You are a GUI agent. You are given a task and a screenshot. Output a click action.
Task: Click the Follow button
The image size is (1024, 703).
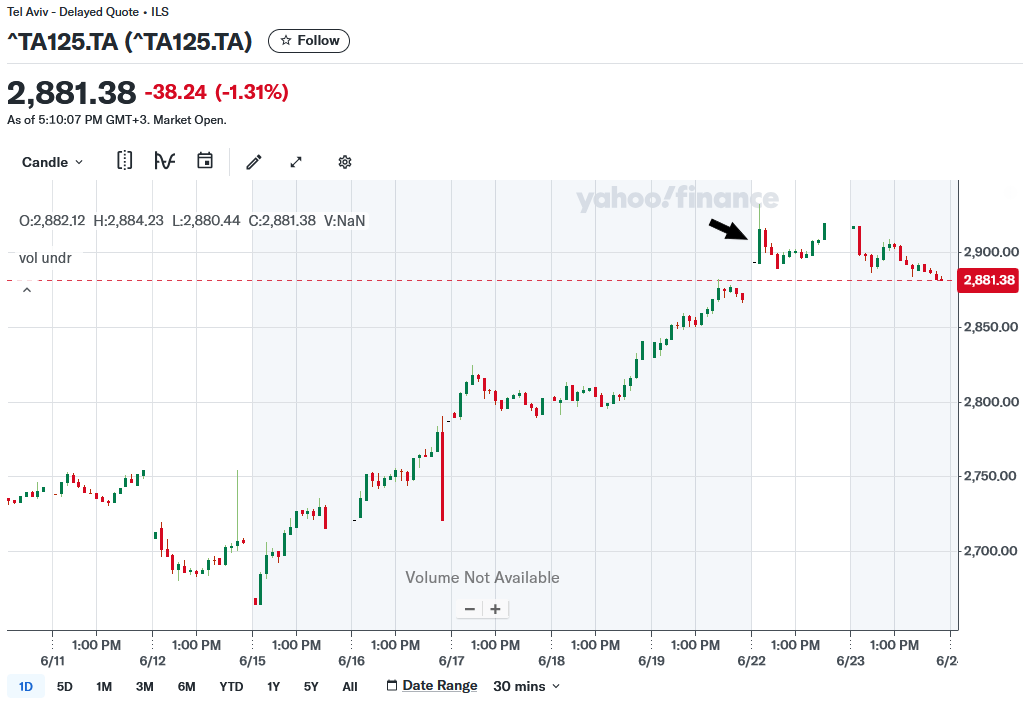click(309, 41)
